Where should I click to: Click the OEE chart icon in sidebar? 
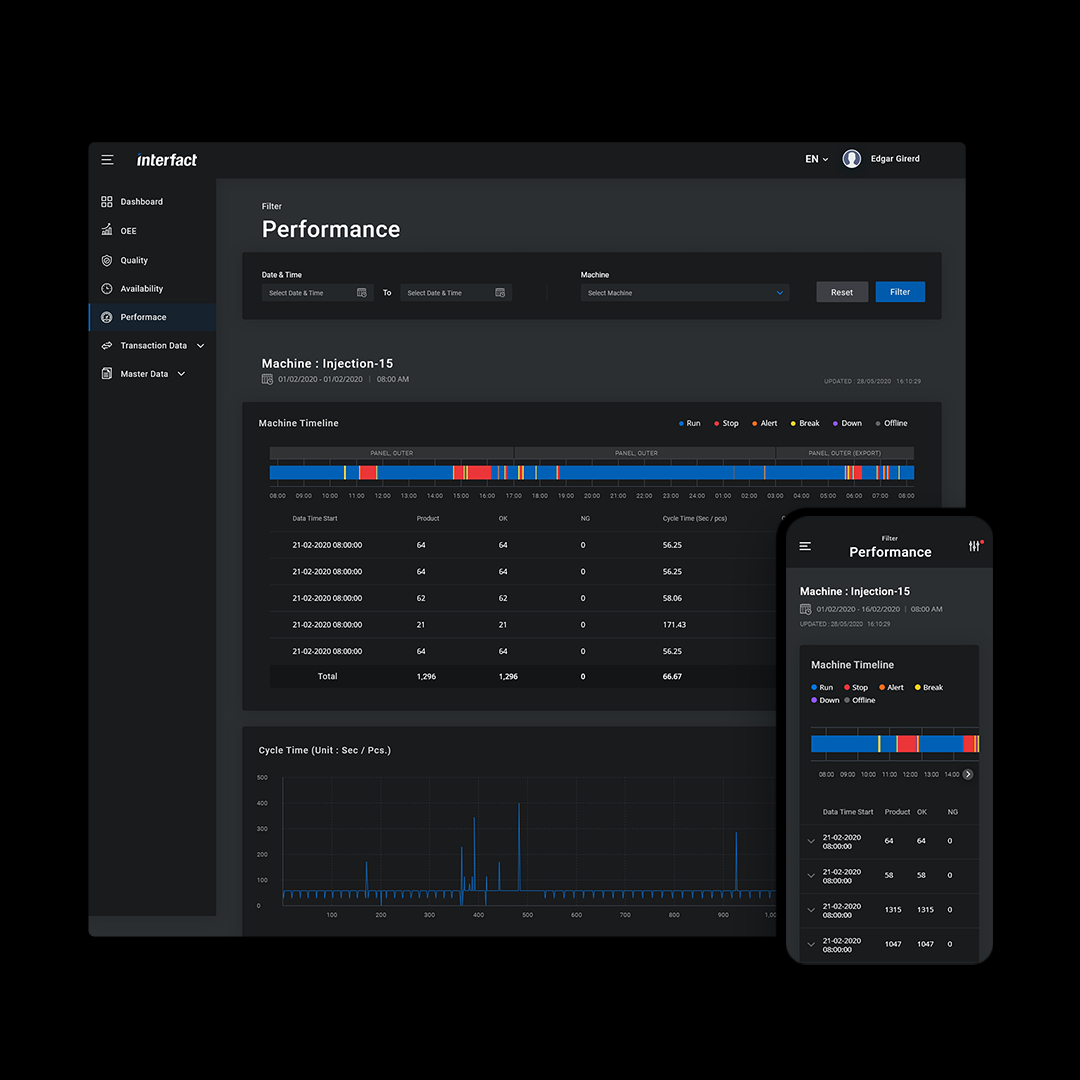pos(107,231)
